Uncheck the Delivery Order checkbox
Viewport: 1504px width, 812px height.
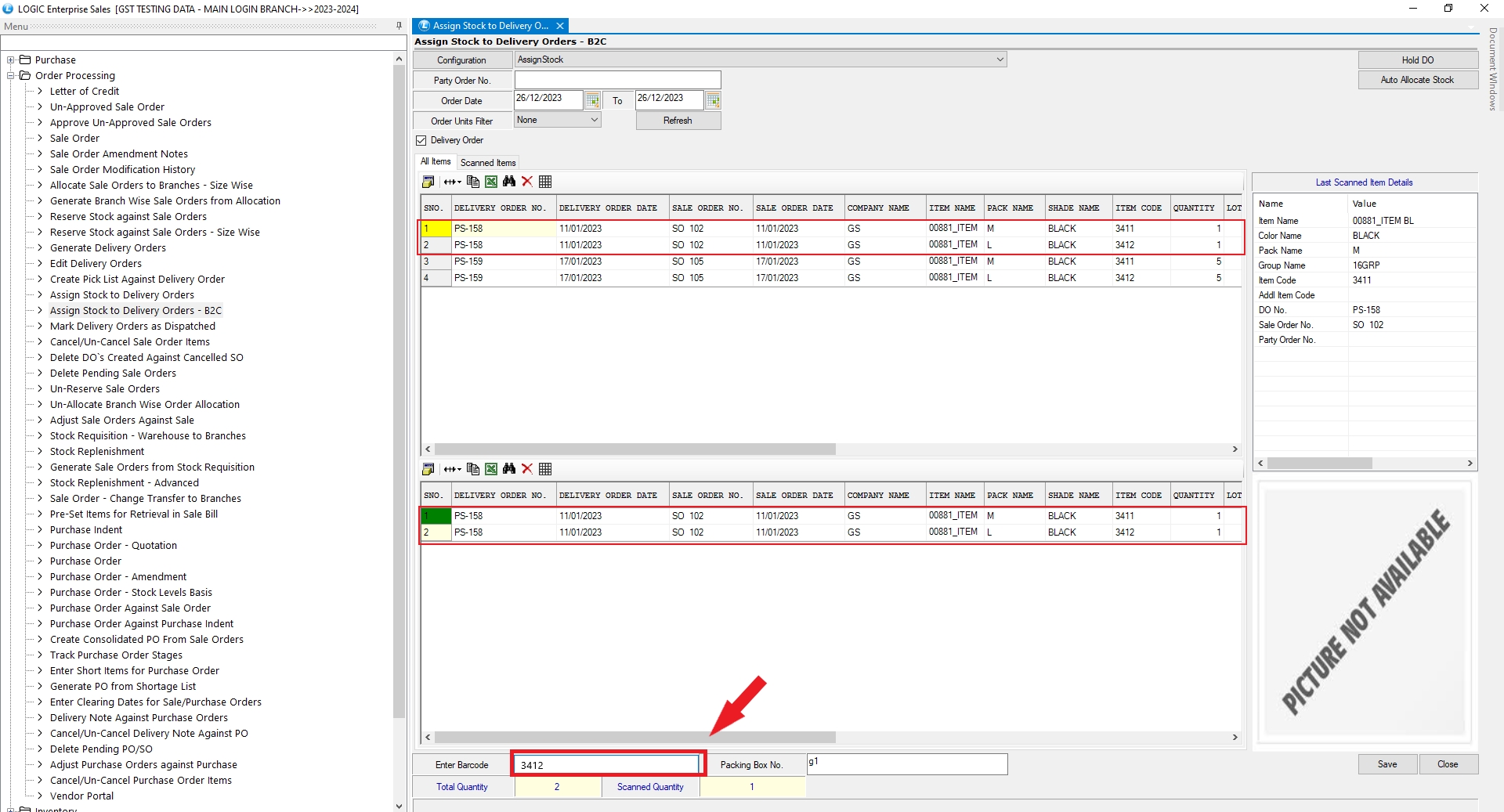coord(421,140)
